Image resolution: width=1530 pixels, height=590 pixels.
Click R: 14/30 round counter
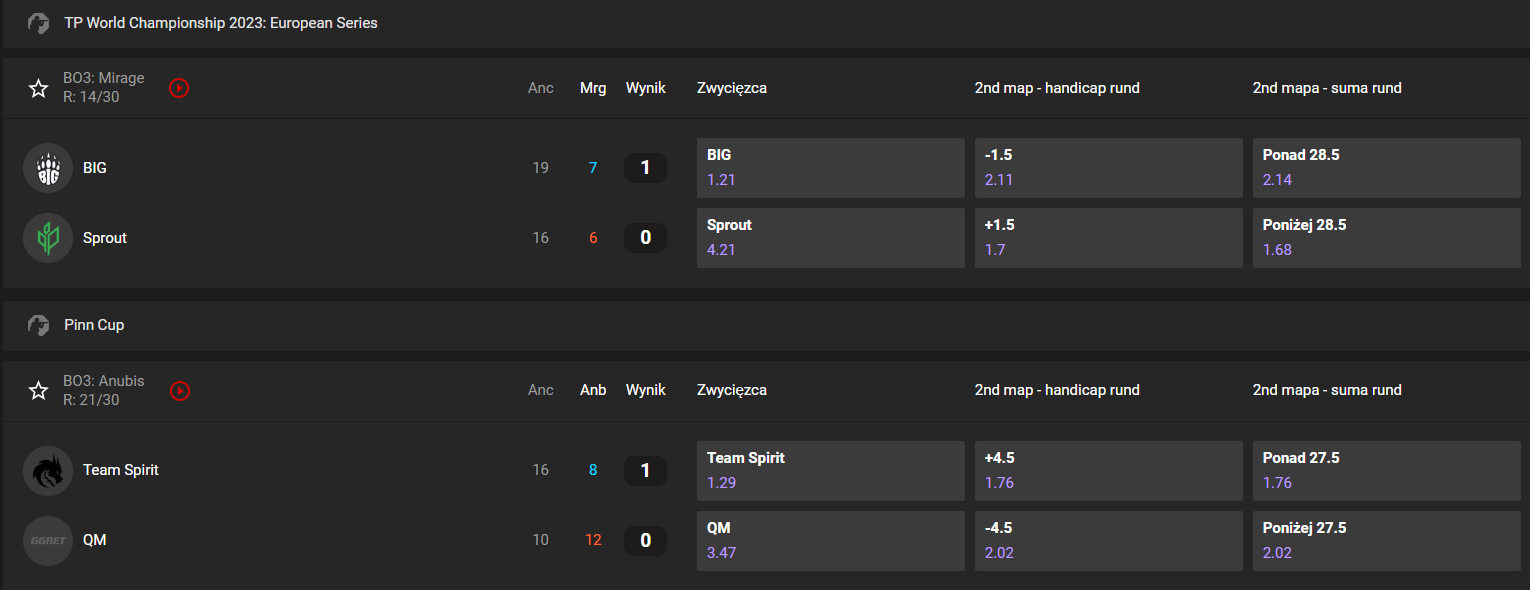[x=91, y=97]
